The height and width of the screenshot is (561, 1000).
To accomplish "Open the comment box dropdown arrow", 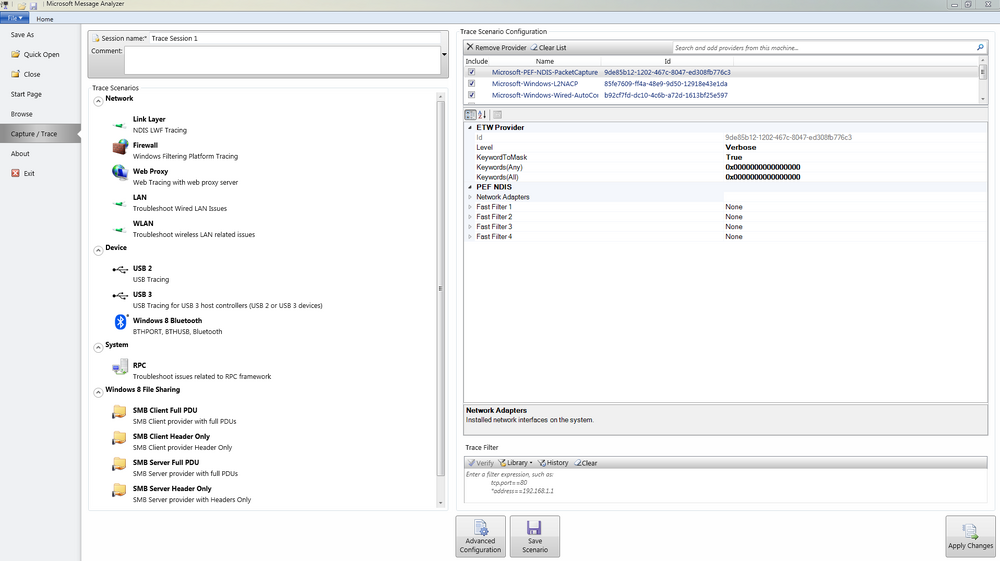I will (445, 54).
